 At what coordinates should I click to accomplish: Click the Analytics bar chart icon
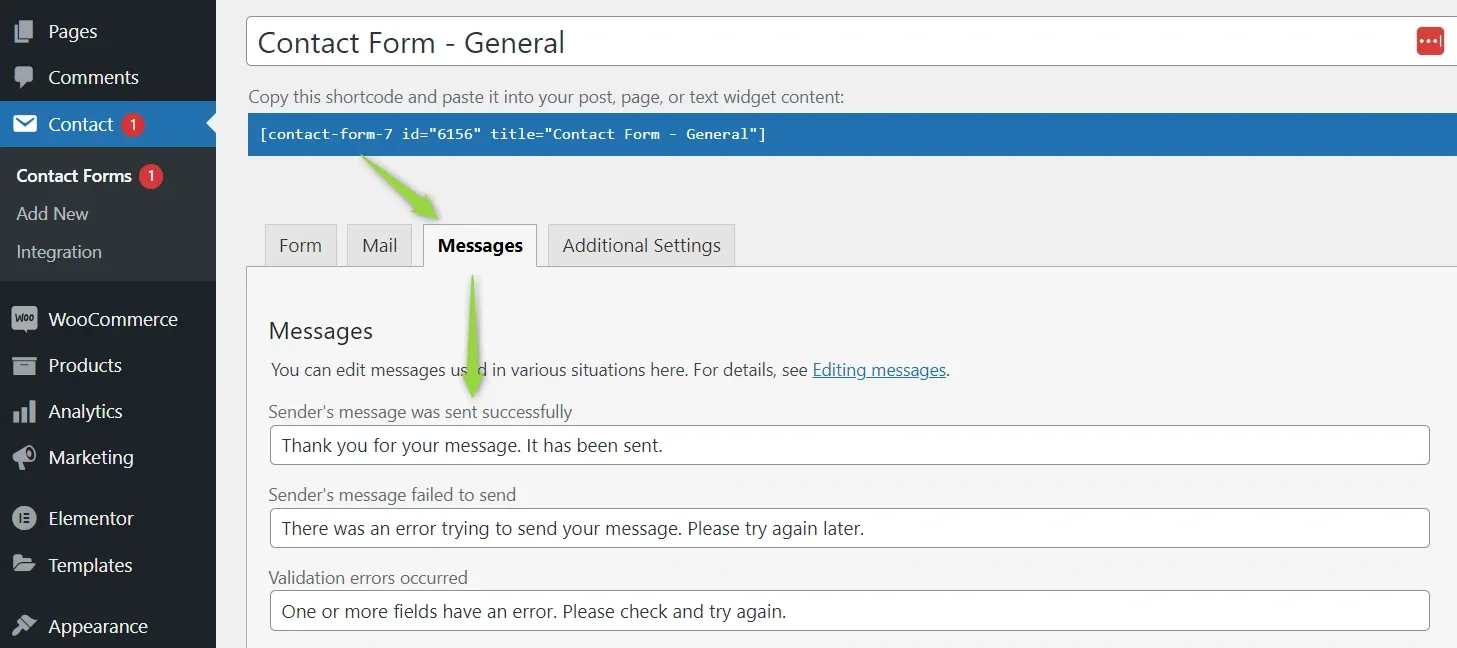point(24,411)
